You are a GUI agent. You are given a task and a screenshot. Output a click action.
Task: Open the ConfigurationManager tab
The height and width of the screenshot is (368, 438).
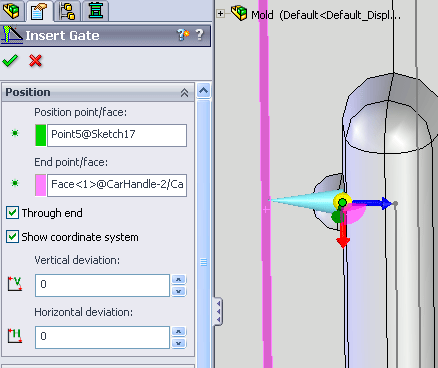[68, 10]
